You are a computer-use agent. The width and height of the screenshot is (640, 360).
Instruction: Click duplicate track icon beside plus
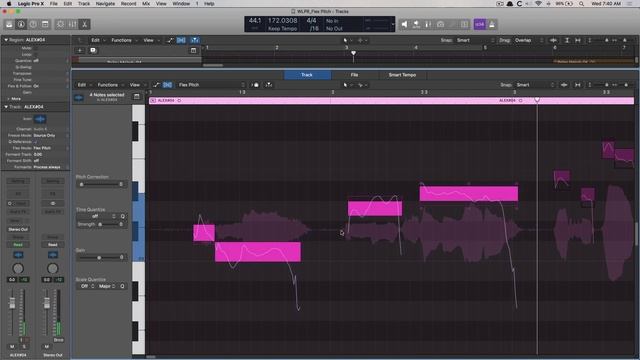(93, 50)
